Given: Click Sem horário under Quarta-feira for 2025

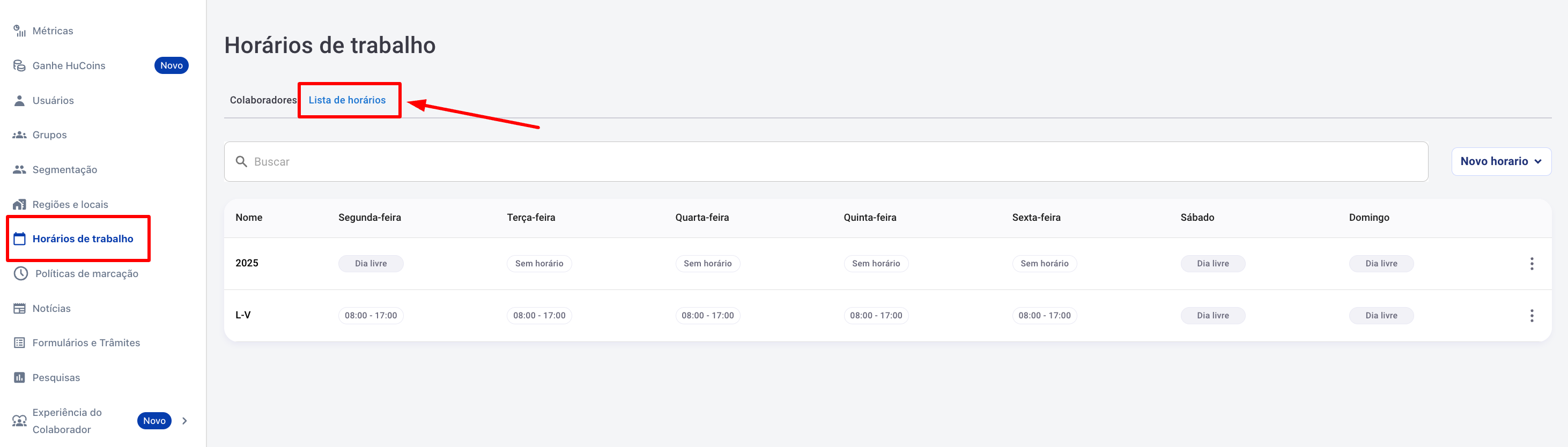Looking at the screenshot, I should coord(708,263).
